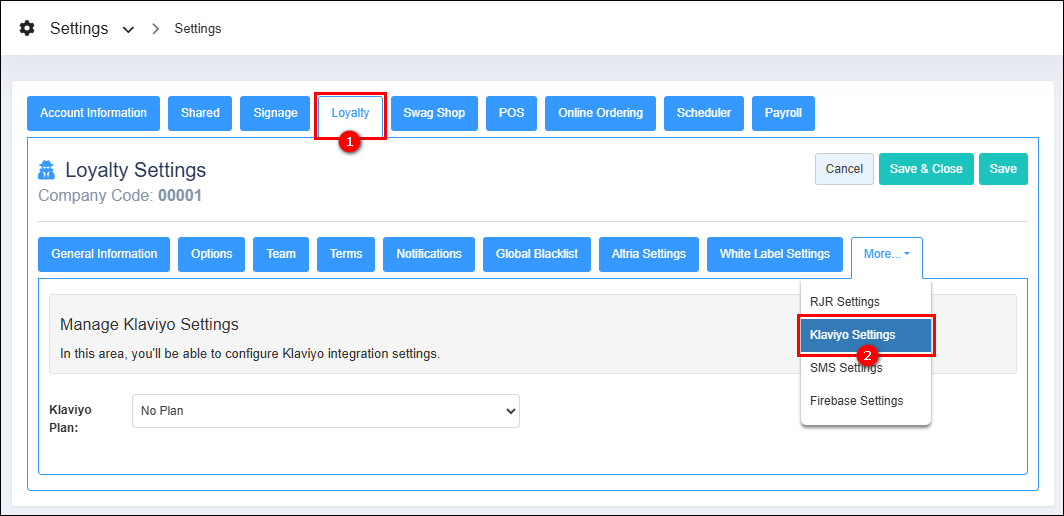Screen dimensions: 1064x516
Task: Open the Payroll tab
Action: tap(783, 113)
